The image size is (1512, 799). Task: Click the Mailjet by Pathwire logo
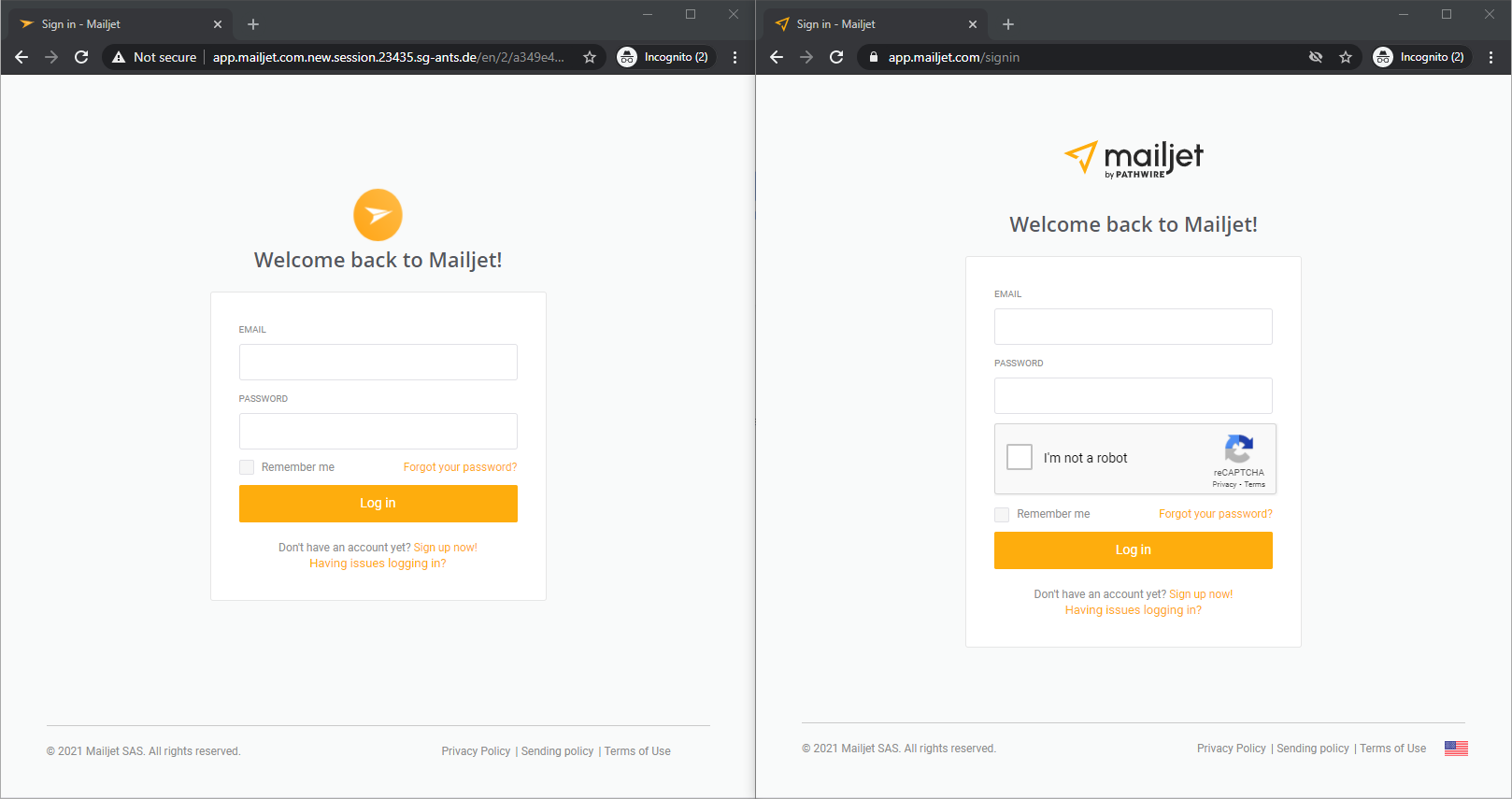pyautogui.click(x=1134, y=159)
